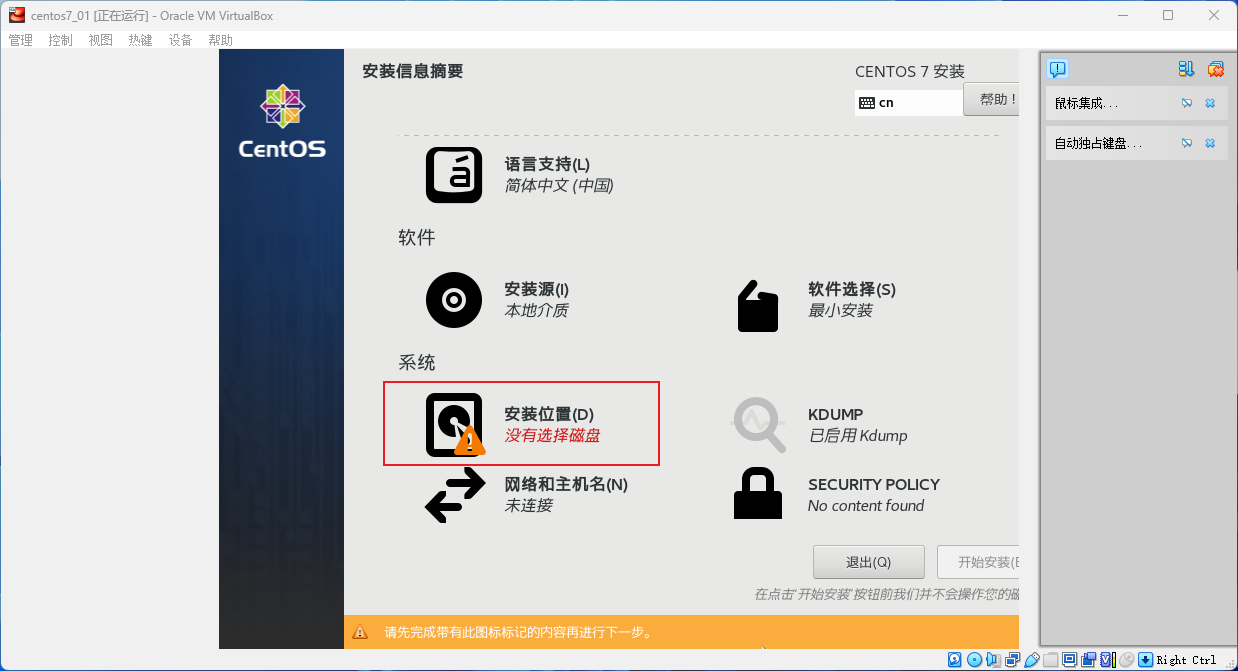Open 网络和主机名(N) network arrows icon
1238x671 pixels.
[x=455, y=495]
